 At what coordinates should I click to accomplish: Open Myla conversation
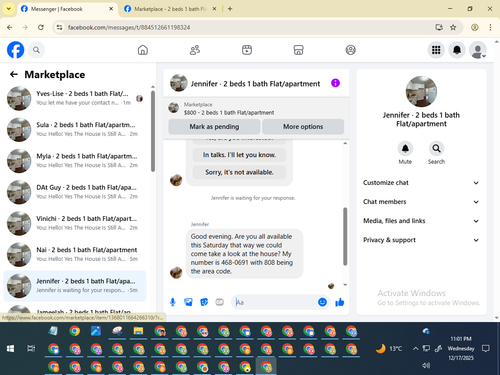tap(75, 161)
